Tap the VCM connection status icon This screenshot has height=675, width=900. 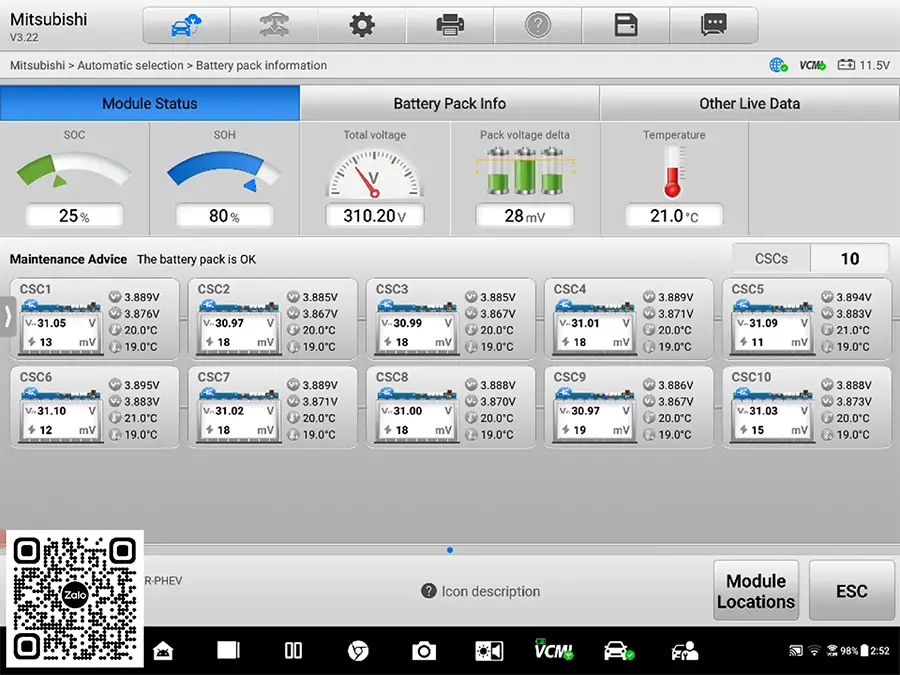812,65
